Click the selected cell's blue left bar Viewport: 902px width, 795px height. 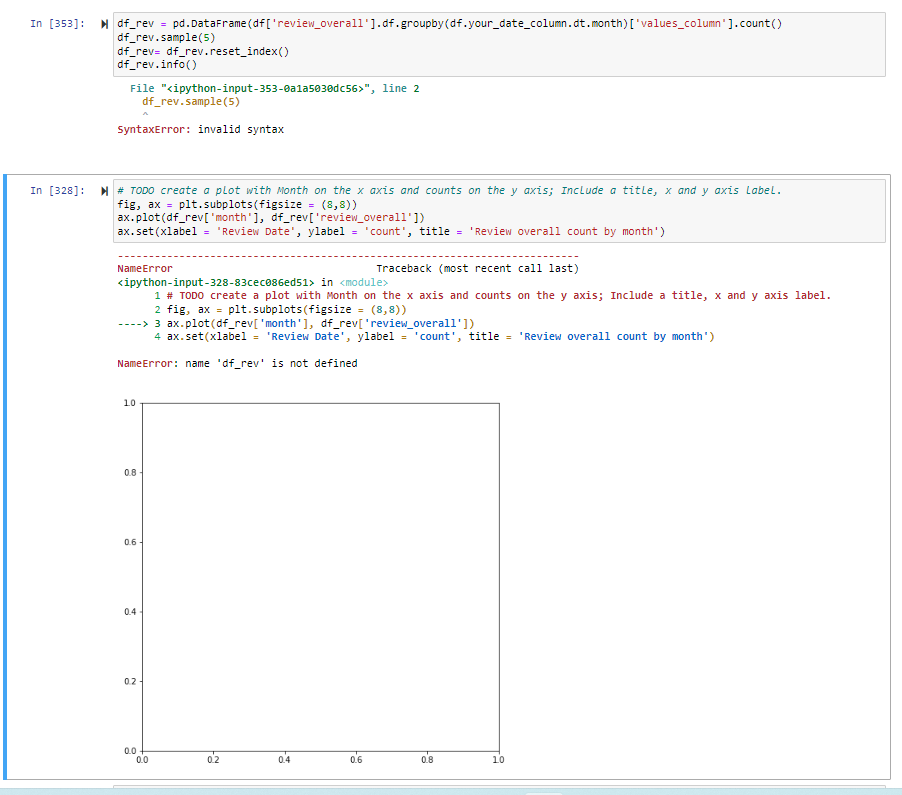(x=5, y=477)
